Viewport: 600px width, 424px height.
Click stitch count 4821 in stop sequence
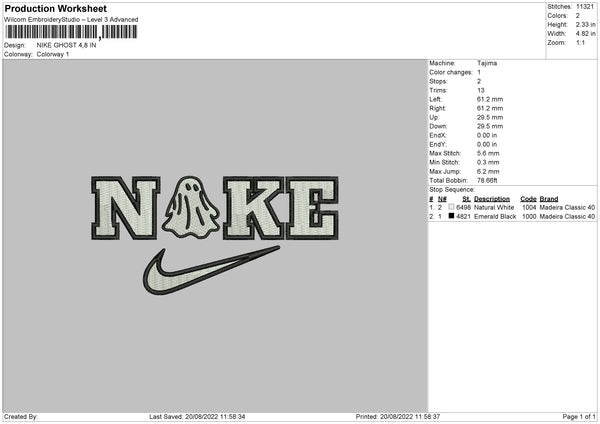click(463, 217)
